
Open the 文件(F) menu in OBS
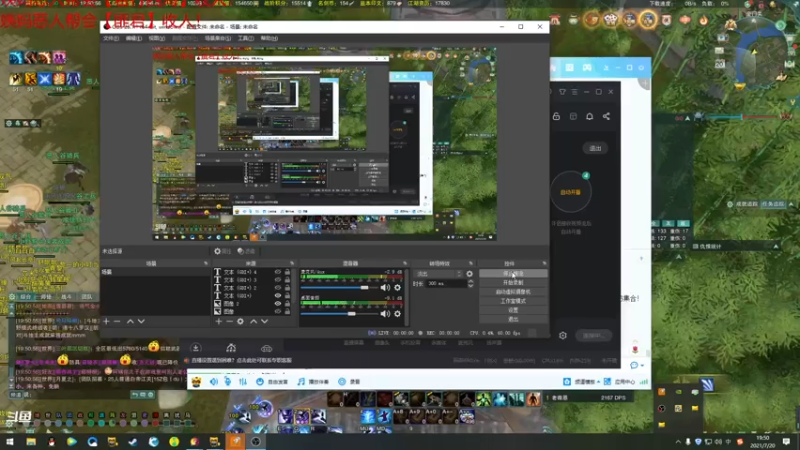tap(111, 38)
